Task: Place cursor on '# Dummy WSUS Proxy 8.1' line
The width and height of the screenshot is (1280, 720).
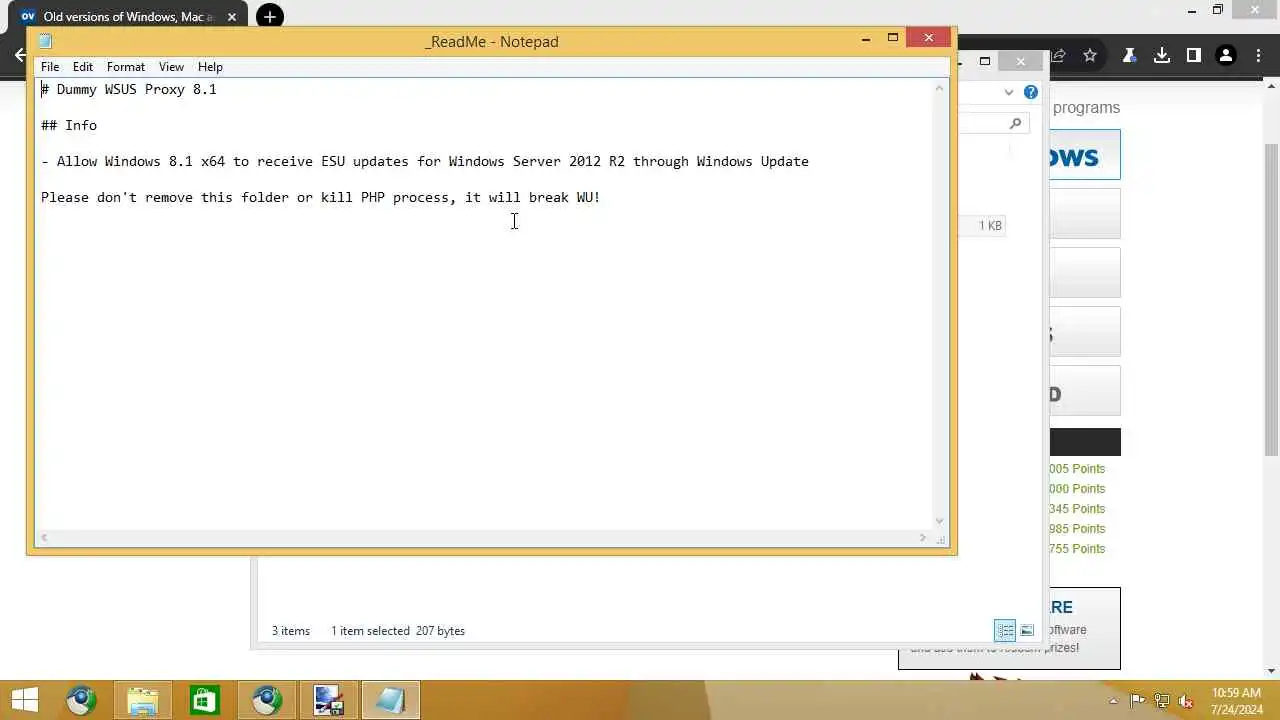Action: [x=129, y=89]
